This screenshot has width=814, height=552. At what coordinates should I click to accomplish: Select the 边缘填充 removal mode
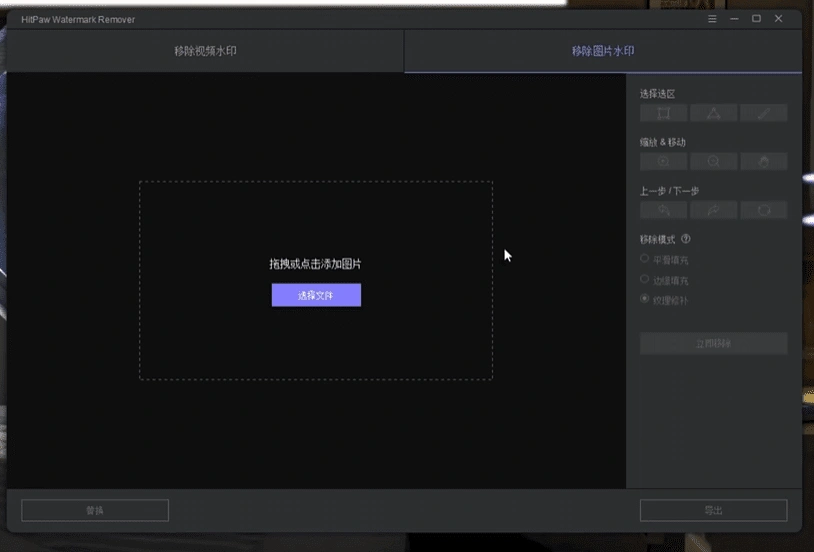(645, 279)
